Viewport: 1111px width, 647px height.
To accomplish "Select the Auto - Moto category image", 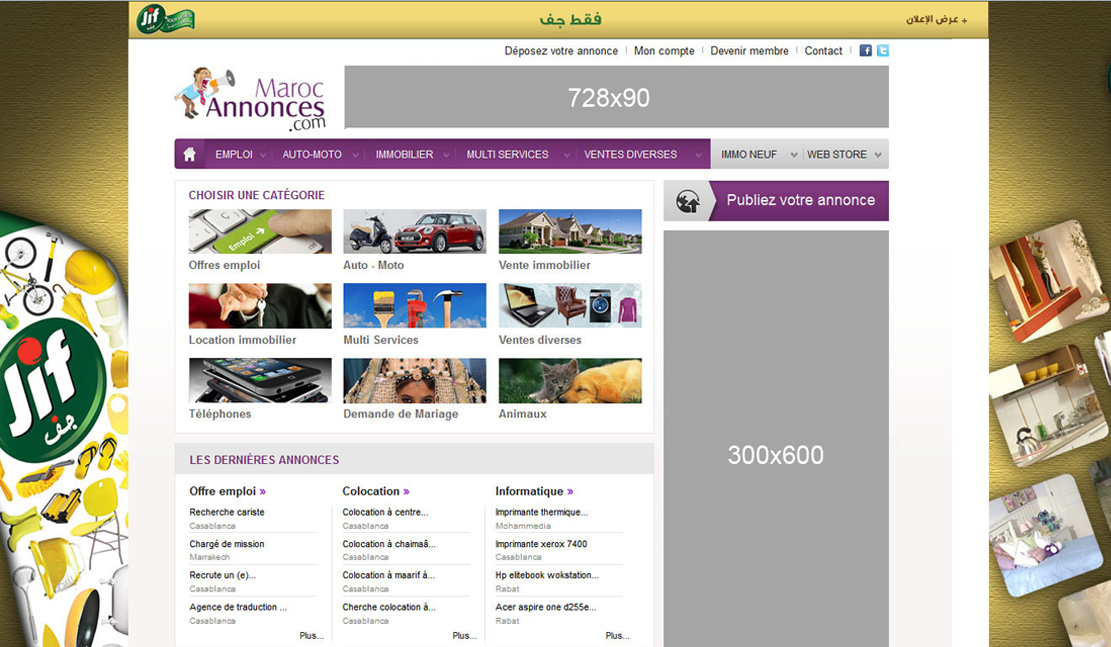I will (x=414, y=231).
